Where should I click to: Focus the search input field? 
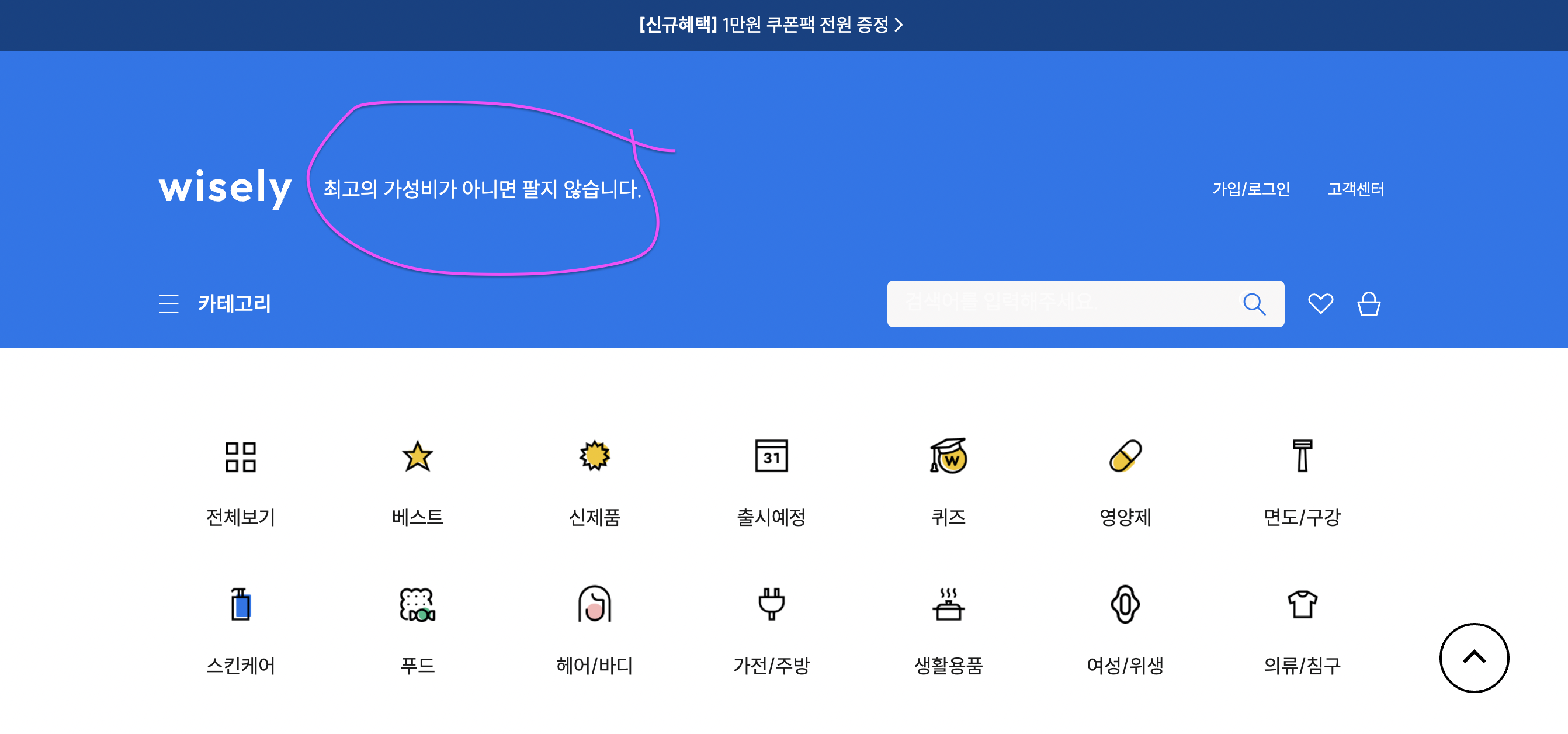(1059, 303)
